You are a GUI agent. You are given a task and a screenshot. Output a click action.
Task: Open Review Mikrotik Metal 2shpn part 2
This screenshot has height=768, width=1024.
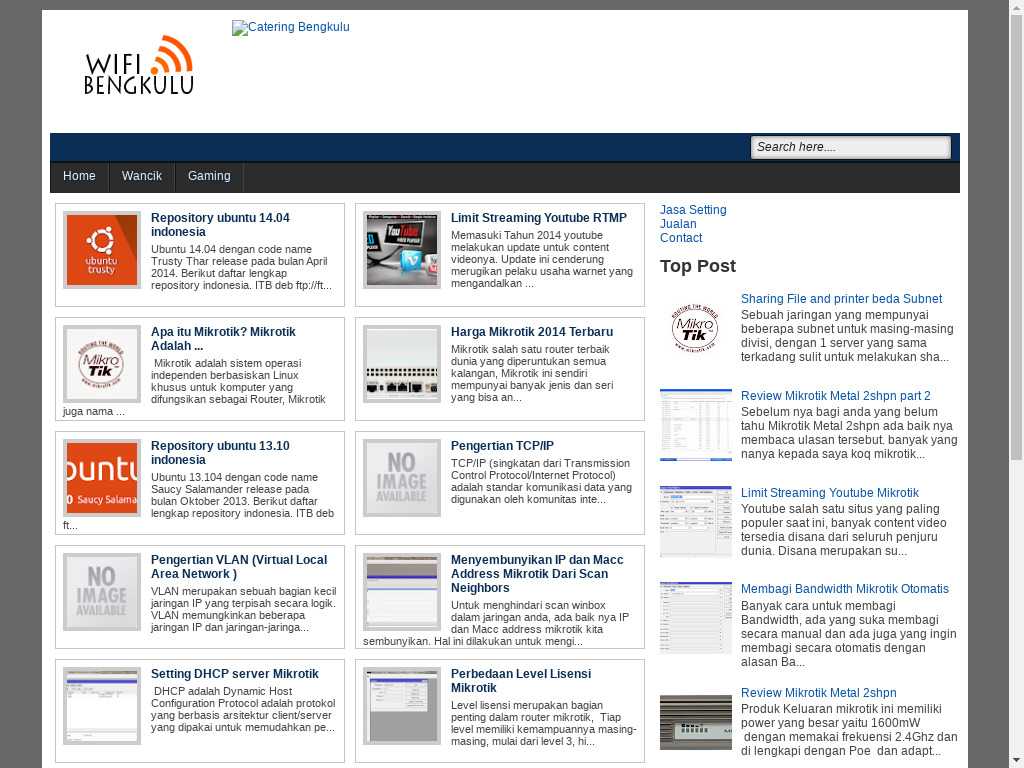[x=835, y=396]
